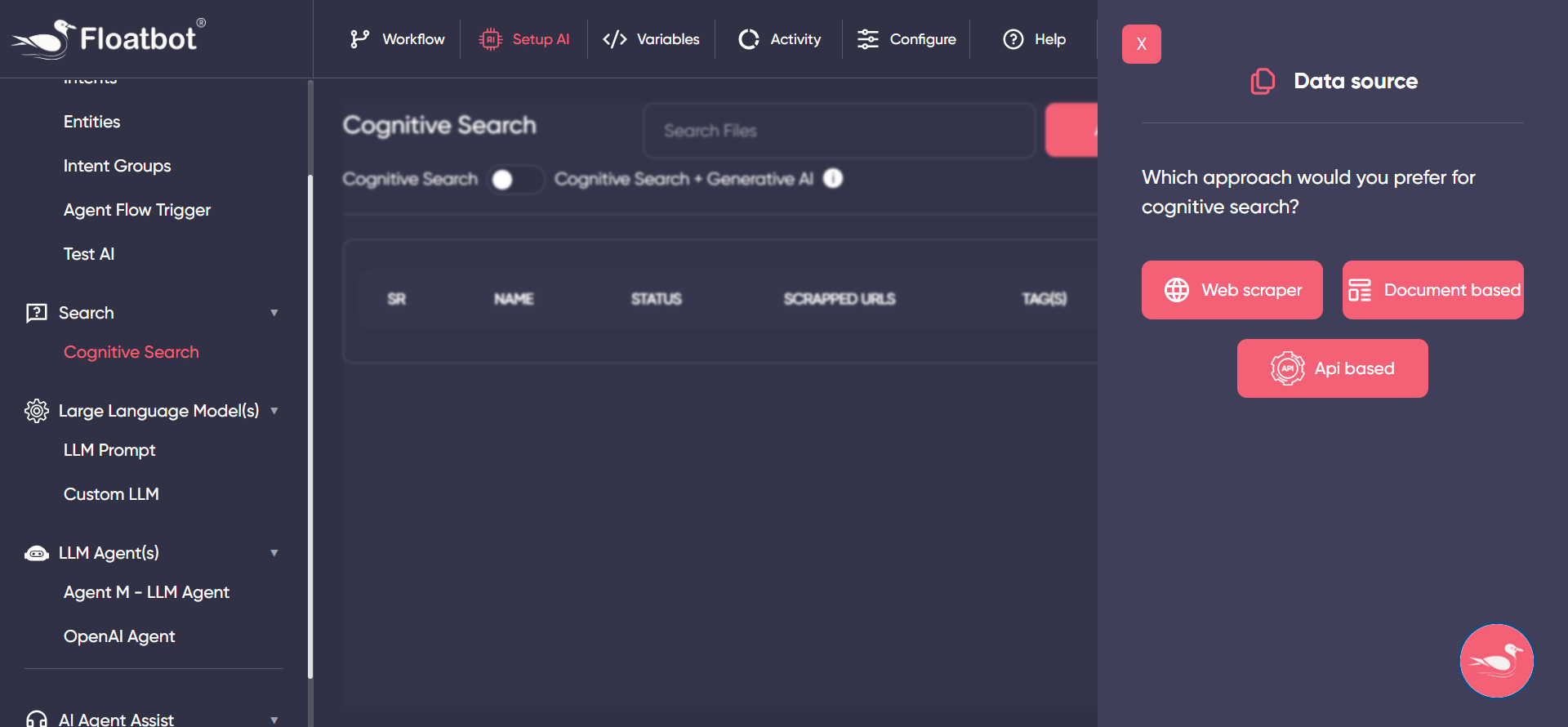Select Cognitive Search in the sidebar

131,352
